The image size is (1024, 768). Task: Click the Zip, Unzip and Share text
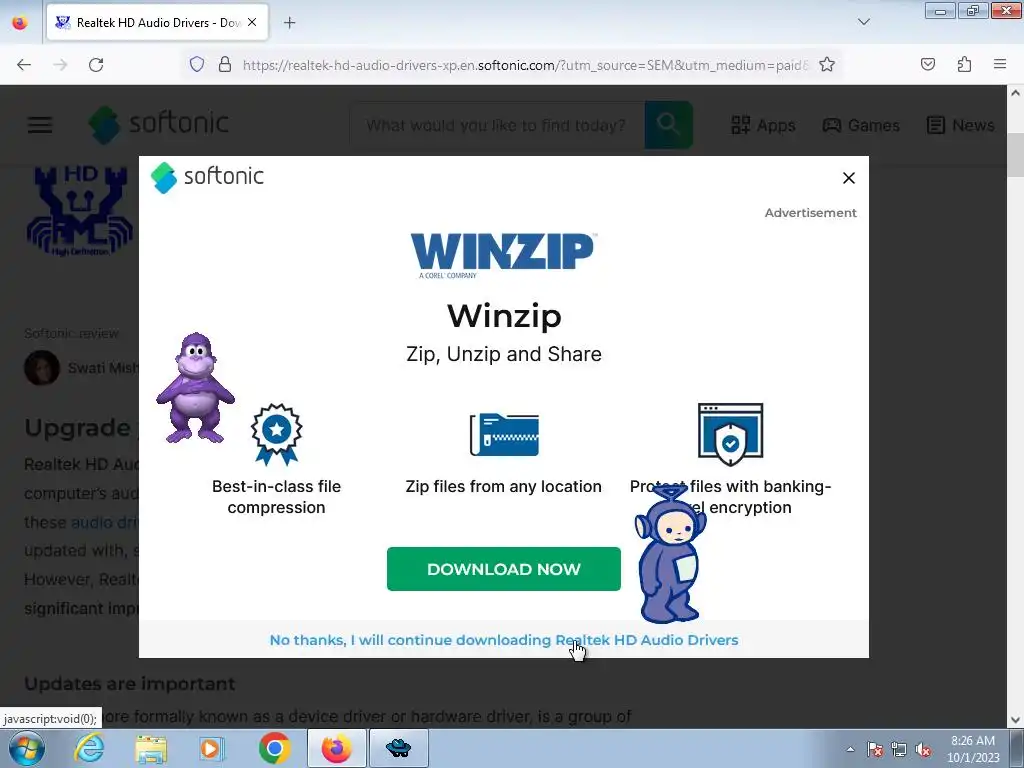[x=504, y=354]
